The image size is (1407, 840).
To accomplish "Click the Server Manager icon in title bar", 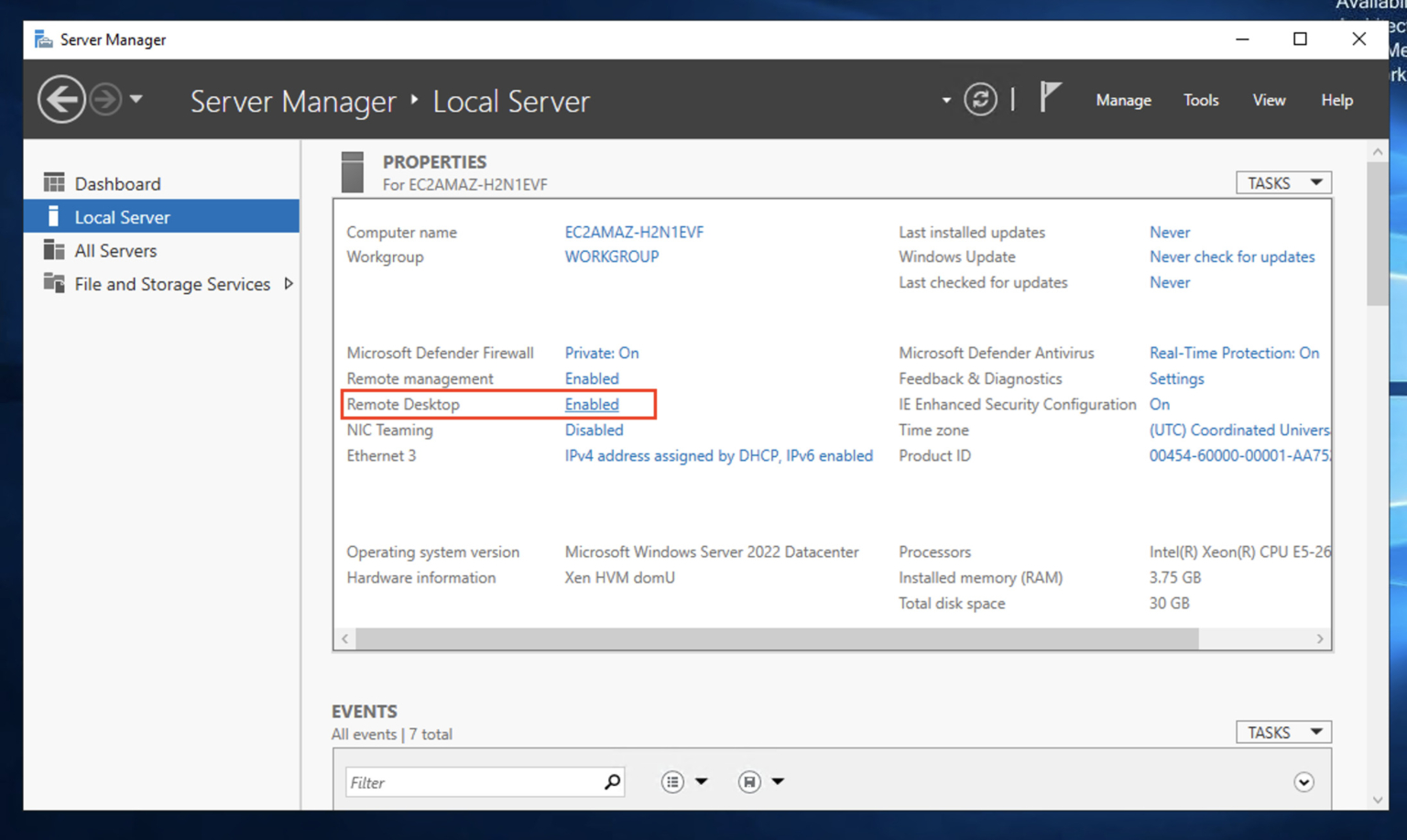I will click(41, 39).
